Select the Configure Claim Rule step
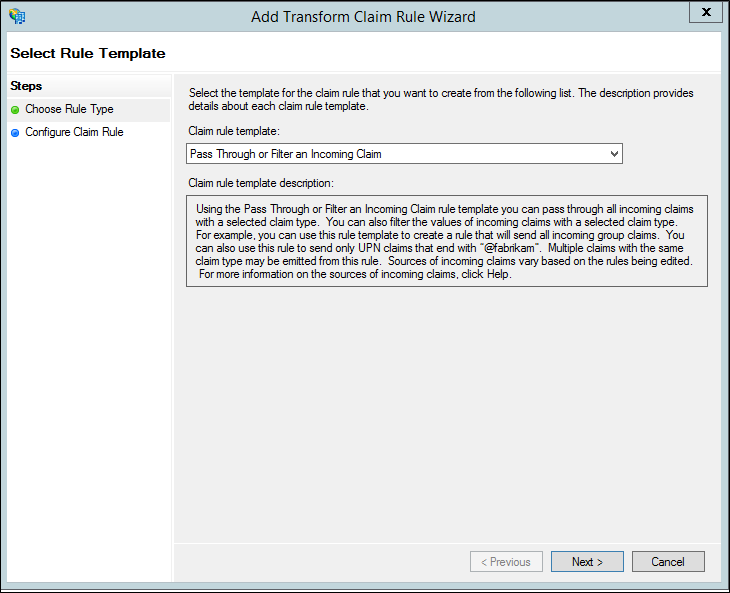The image size is (730, 593). [x=74, y=132]
